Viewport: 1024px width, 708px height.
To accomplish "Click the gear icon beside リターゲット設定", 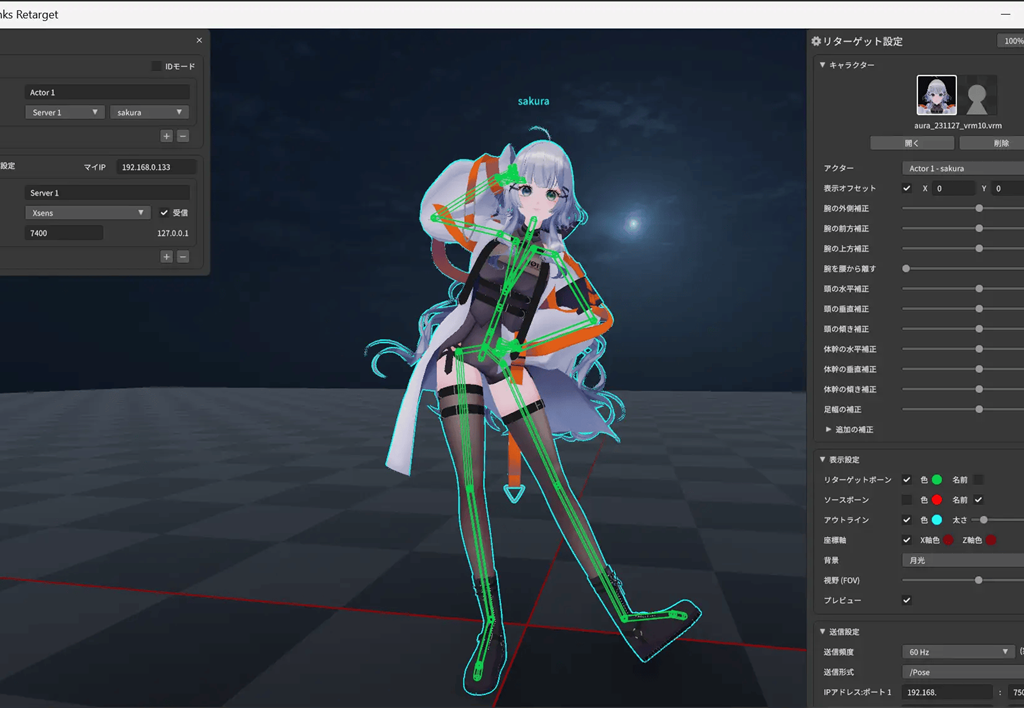I will coord(816,41).
